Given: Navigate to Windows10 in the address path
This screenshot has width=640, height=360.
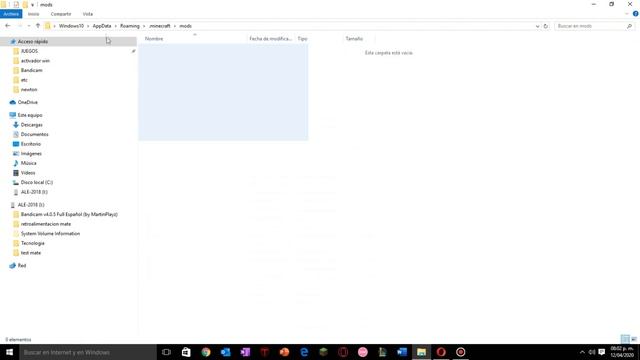Looking at the screenshot, I should point(71,26).
